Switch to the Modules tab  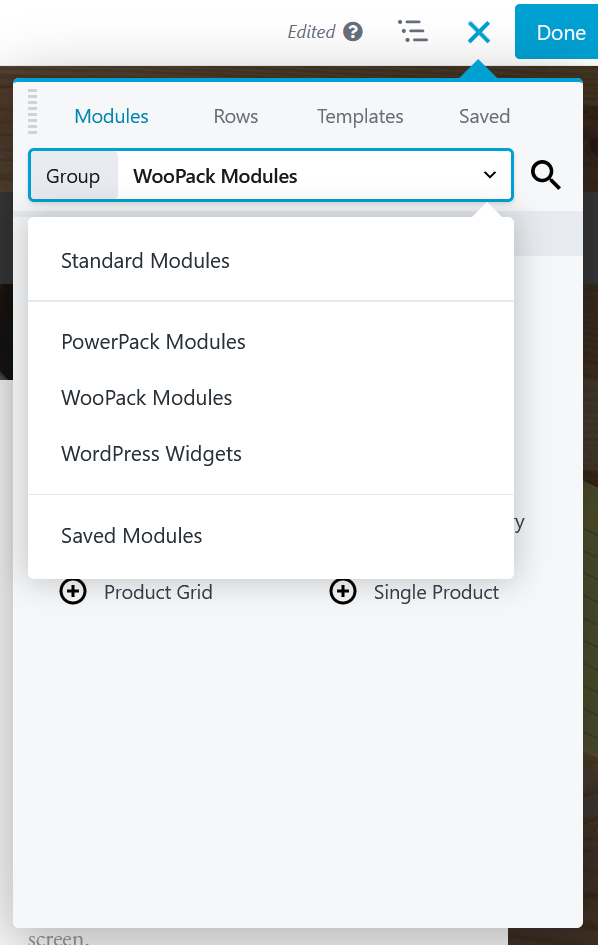[x=112, y=116]
